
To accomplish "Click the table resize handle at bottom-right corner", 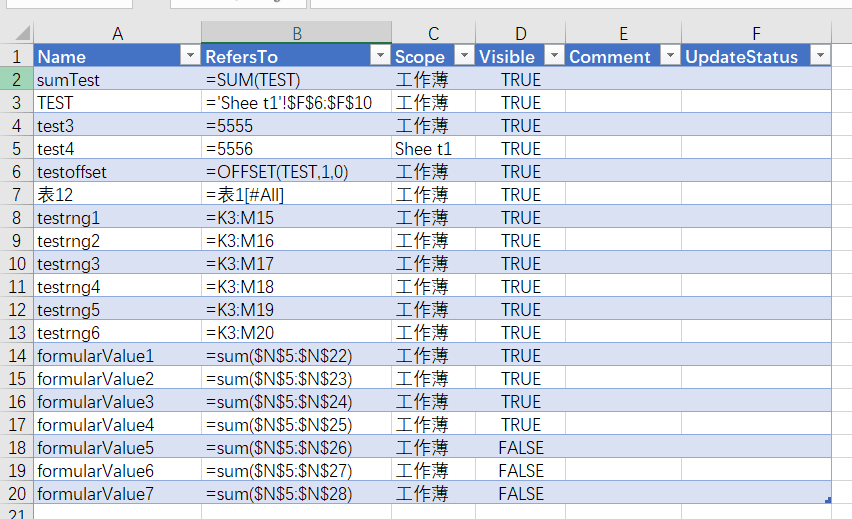I will [828, 500].
